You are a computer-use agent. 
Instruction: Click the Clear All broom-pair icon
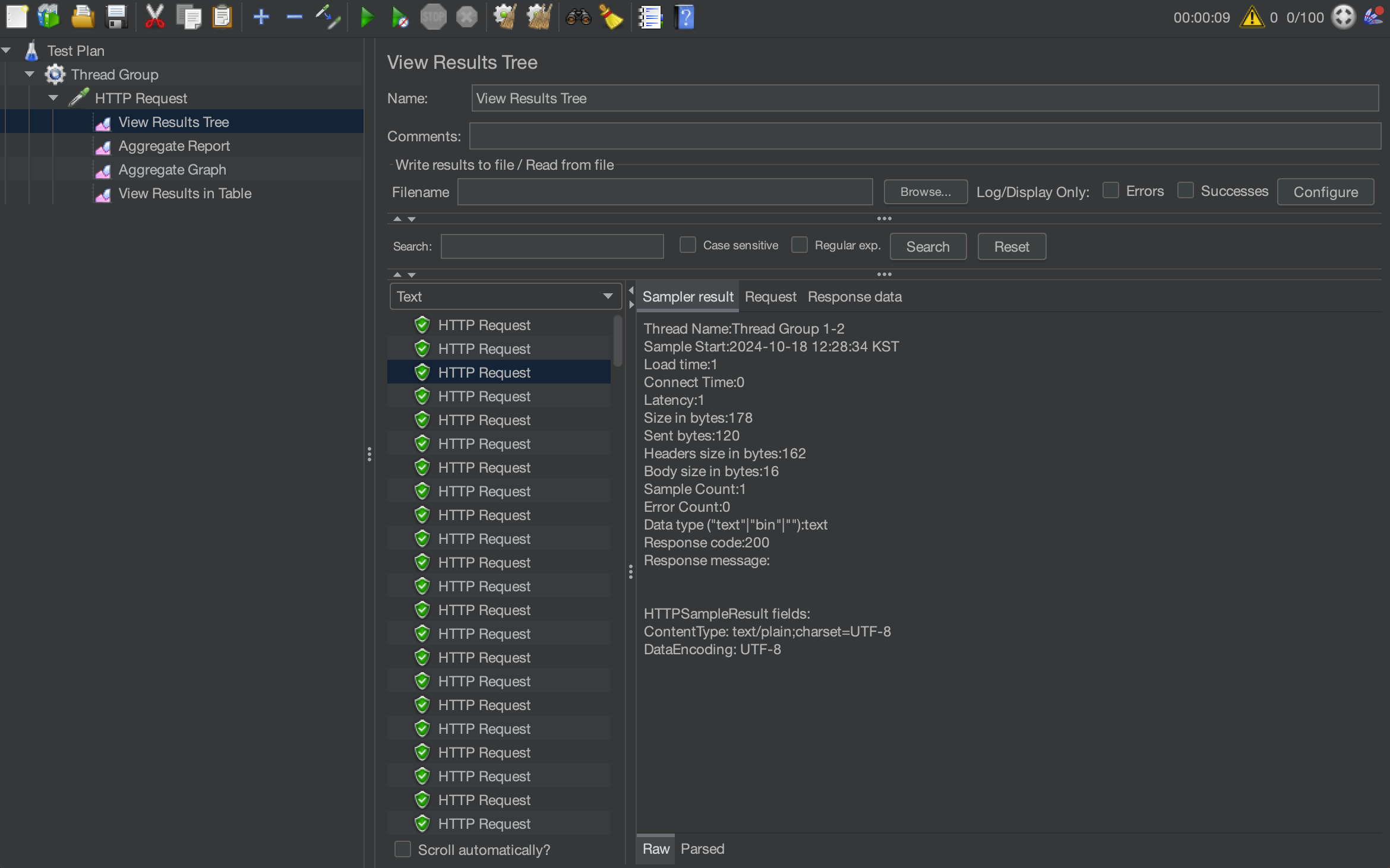click(x=539, y=17)
